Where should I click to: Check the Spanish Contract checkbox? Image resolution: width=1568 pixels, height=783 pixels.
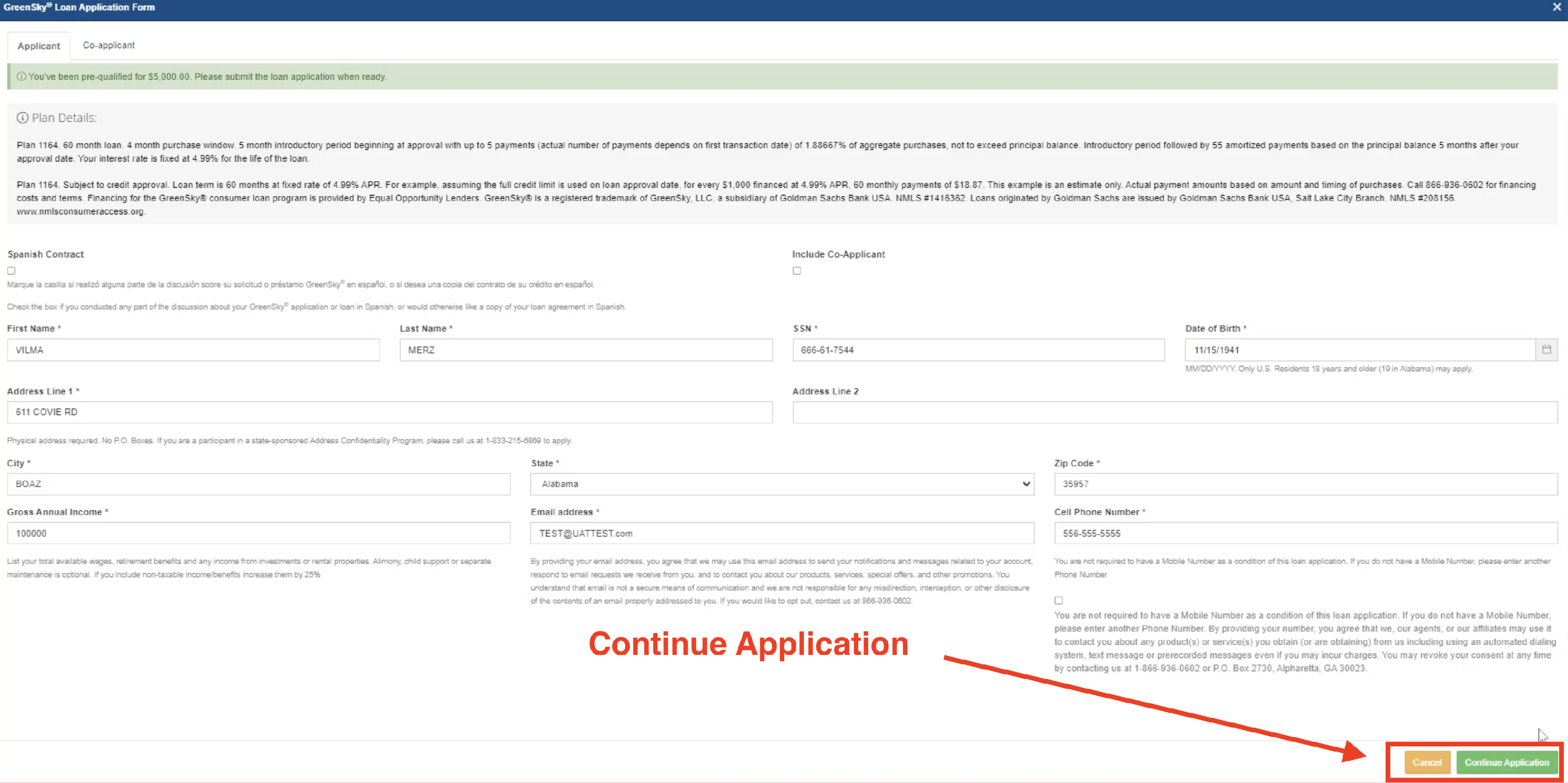(11, 270)
